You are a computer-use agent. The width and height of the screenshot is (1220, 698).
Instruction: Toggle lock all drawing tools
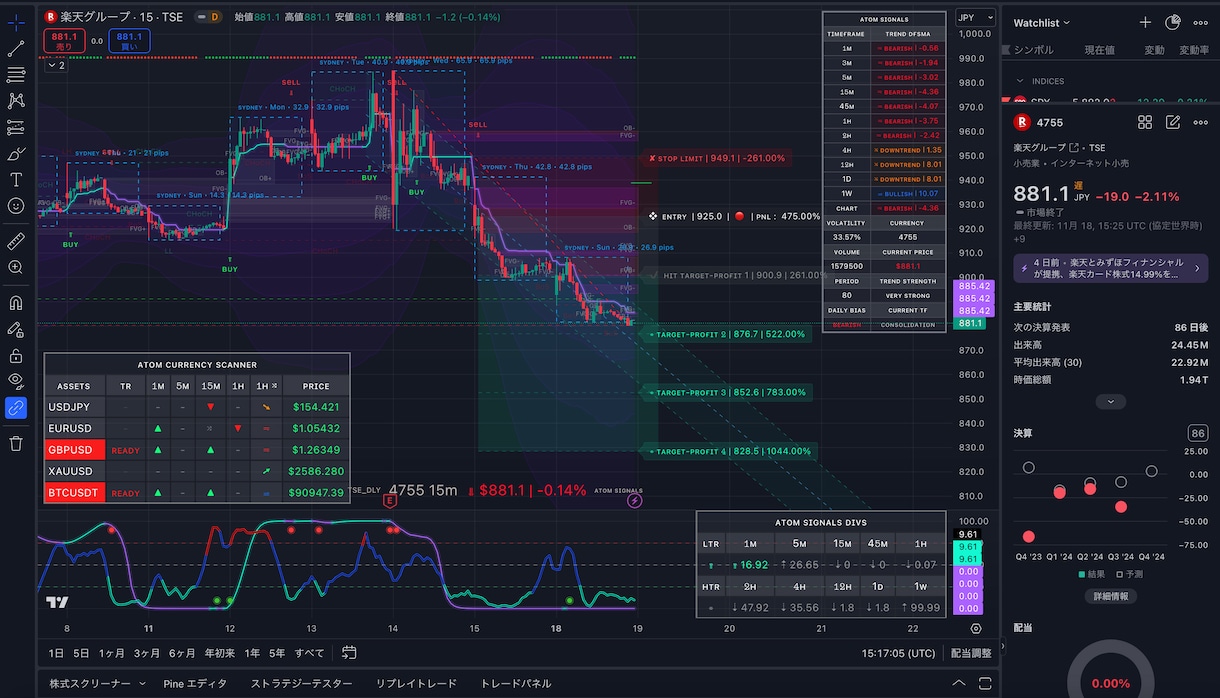tap(16, 355)
